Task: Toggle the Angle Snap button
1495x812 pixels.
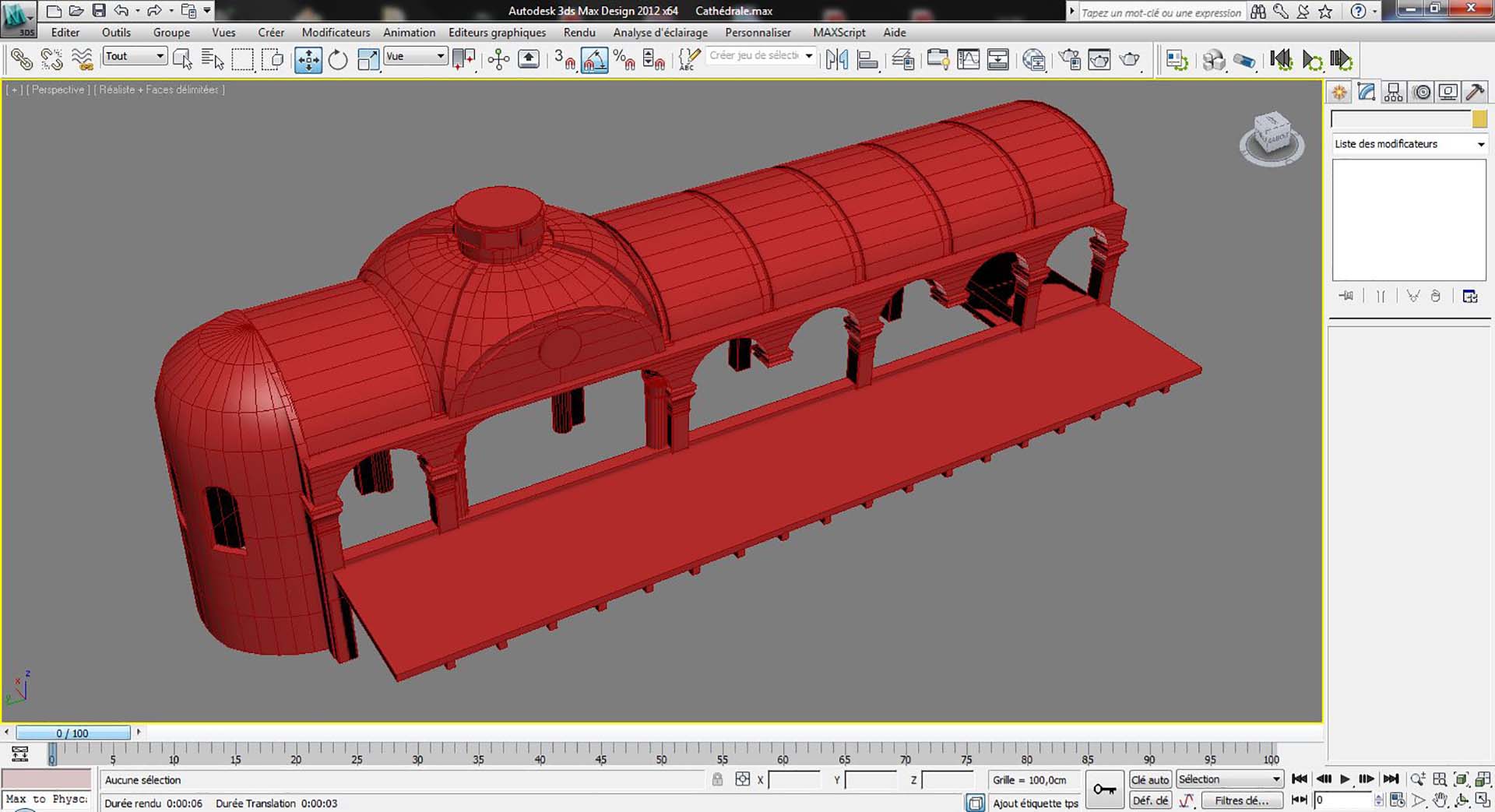Action: click(594, 60)
